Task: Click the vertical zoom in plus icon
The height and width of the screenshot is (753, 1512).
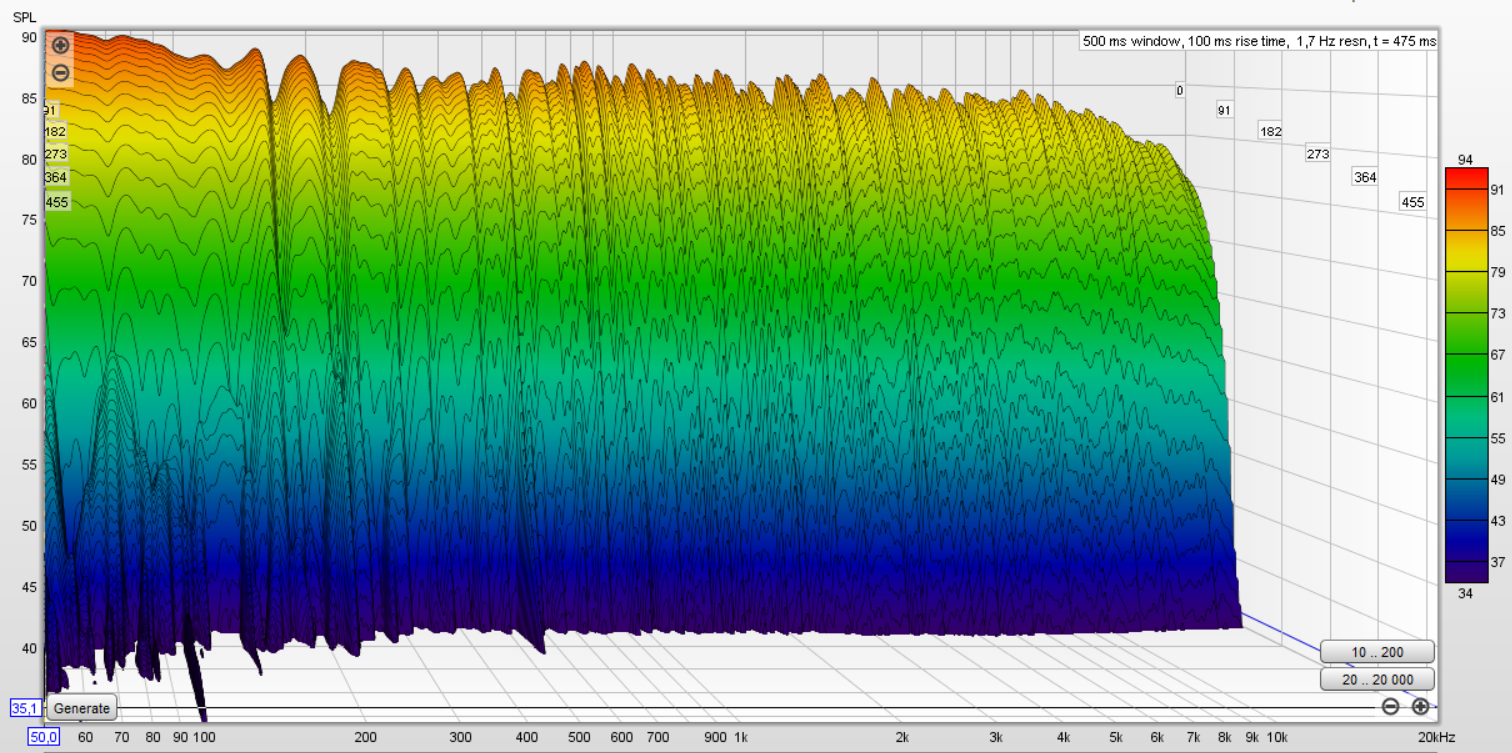Action: coord(60,45)
